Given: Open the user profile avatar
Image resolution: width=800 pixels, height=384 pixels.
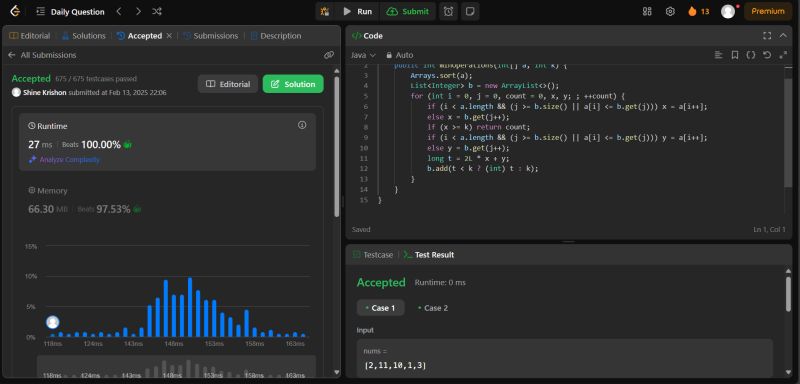Looking at the screenshot, I should pyautogui.click(x=728, y=11).
